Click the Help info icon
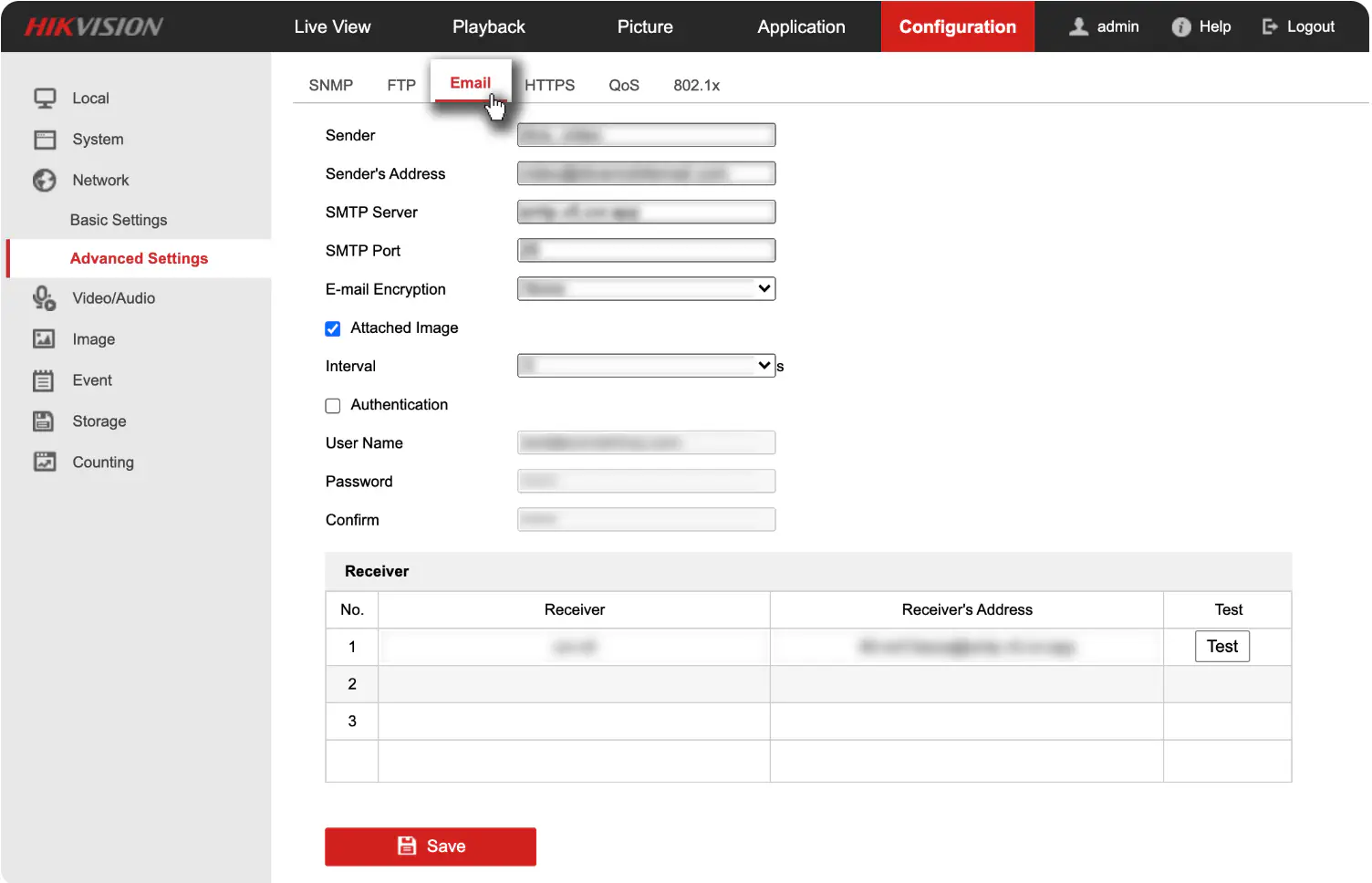1372x883 pixels. click(x=1181, y=27)
